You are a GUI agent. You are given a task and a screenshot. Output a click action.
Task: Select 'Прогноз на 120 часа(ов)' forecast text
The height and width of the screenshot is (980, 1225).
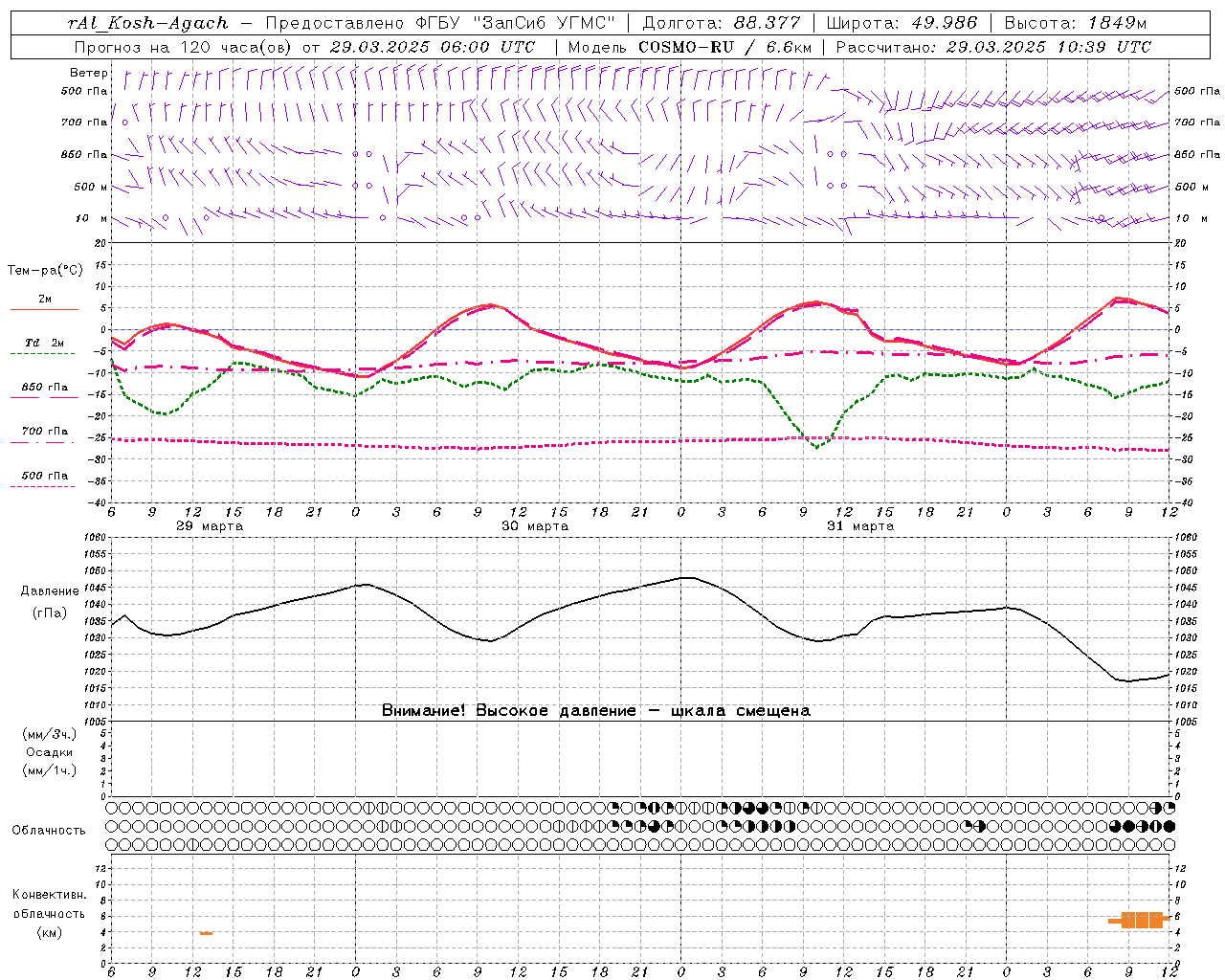click(x=185, y=47)
